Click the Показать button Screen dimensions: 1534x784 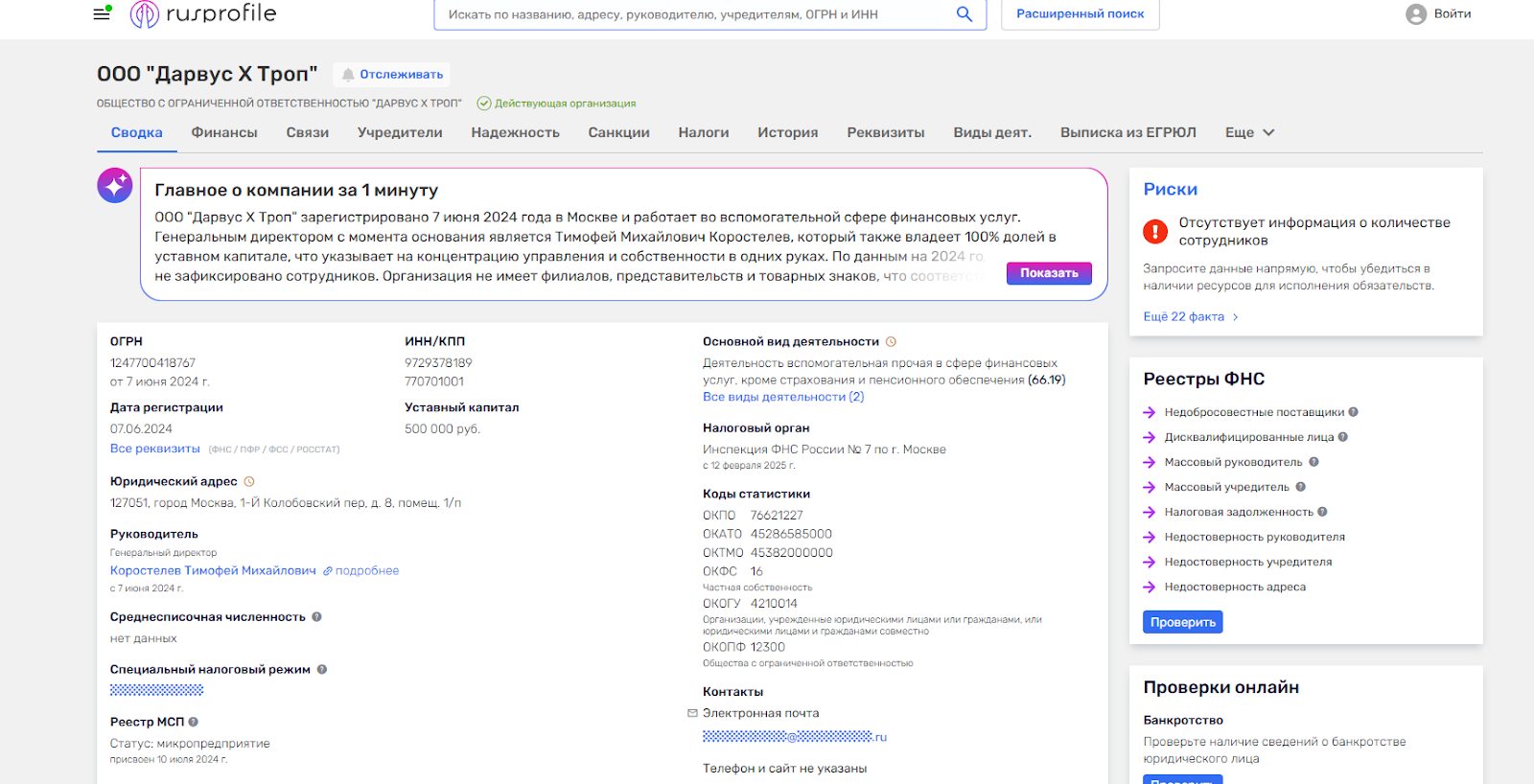[x=1049, y=273]
